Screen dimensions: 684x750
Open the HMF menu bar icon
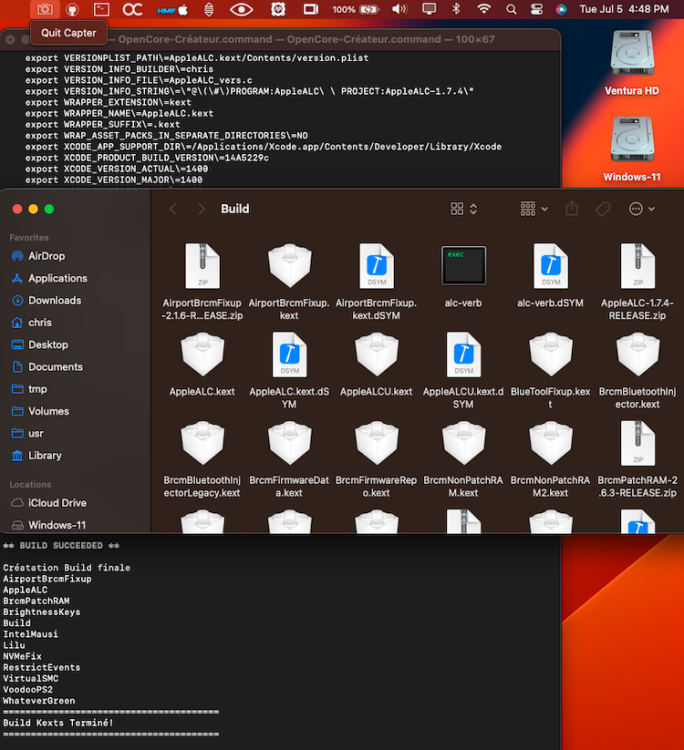173,10
